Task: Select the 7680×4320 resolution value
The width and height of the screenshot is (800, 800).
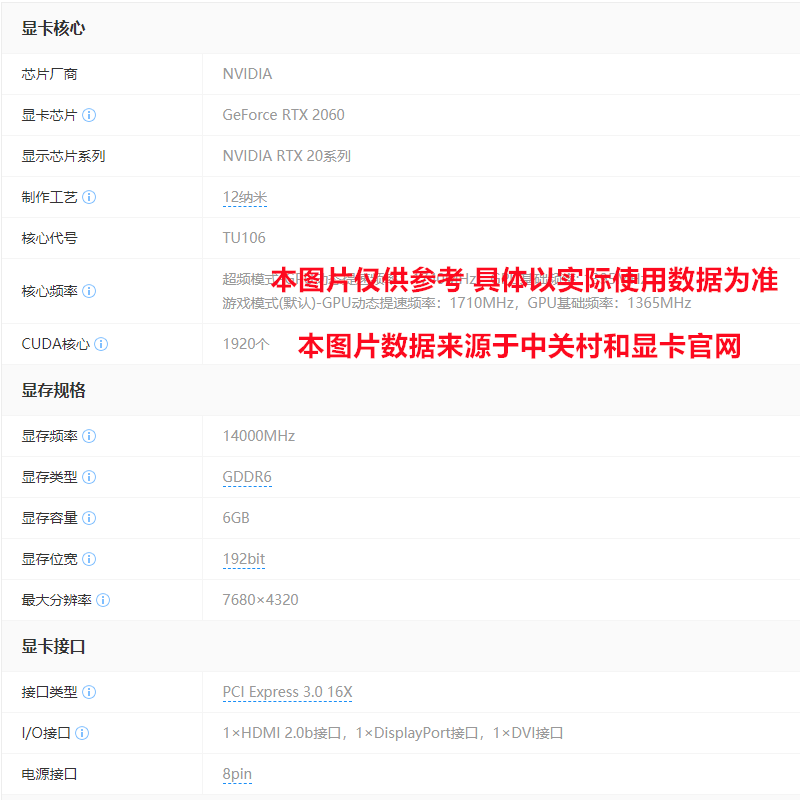Action: pyautogui.click(x=260, y=600)
